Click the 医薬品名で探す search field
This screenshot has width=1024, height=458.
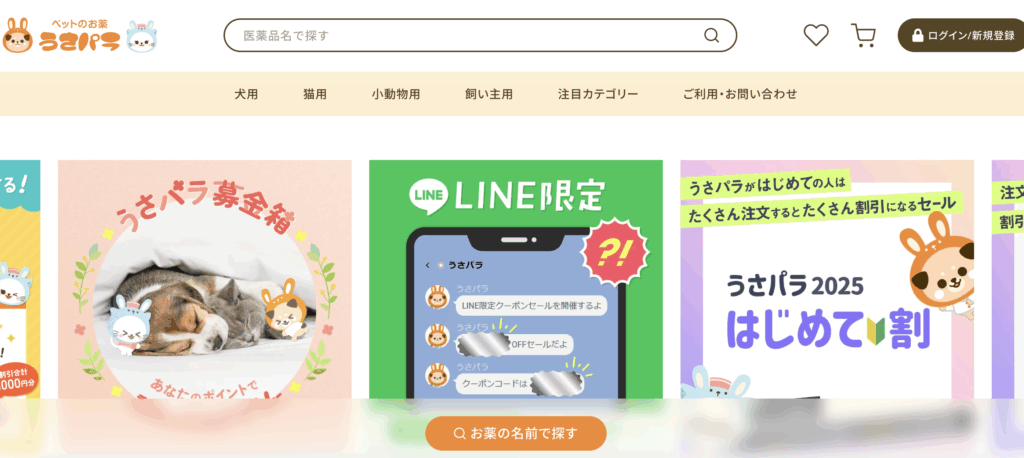pyautogui.click(x=480, y=35)
